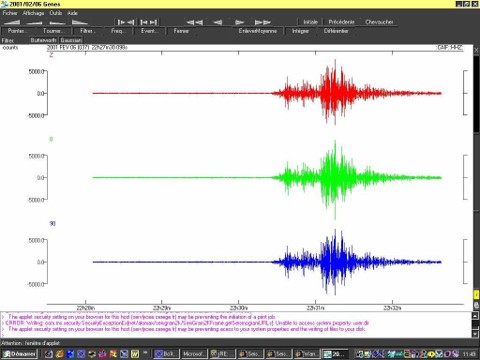Click the fourth descending ramp icon
Image resolution: width=480 pixels, height=360 pixels.
pyautogui.click(x=80, y=22)
